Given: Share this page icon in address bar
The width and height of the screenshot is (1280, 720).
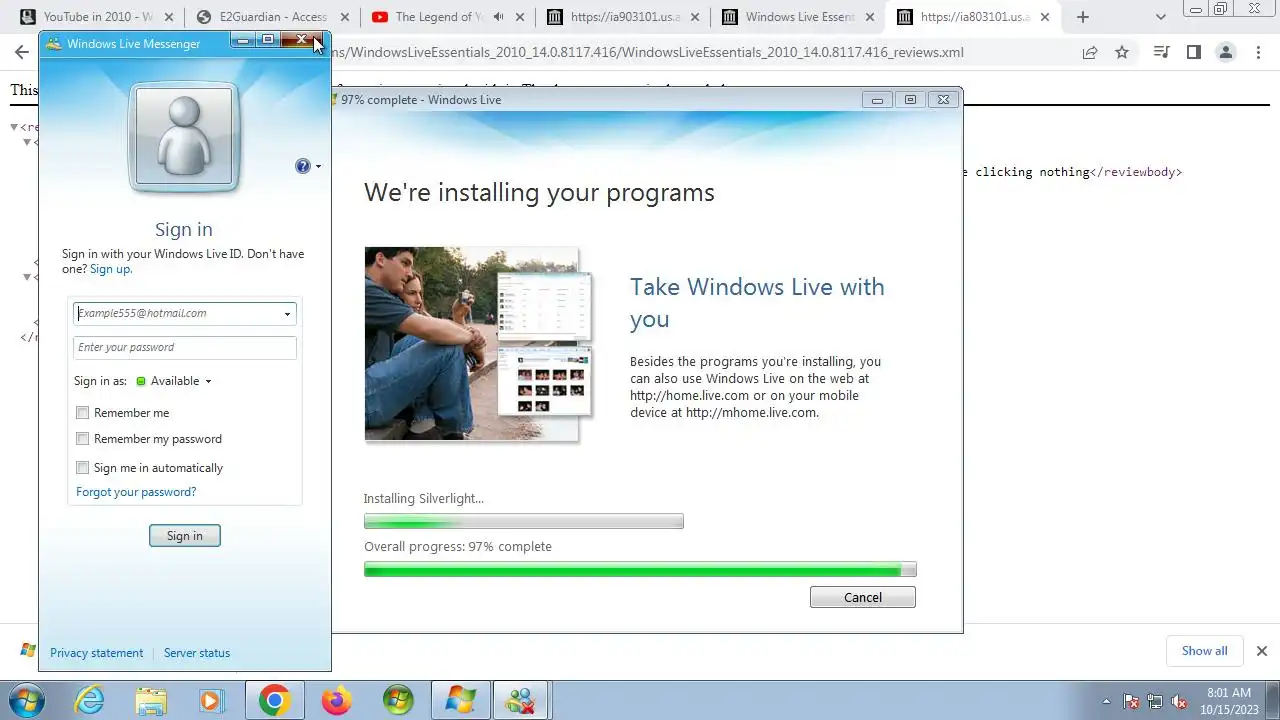Looking at the screenshot, I should point(1090,52).
